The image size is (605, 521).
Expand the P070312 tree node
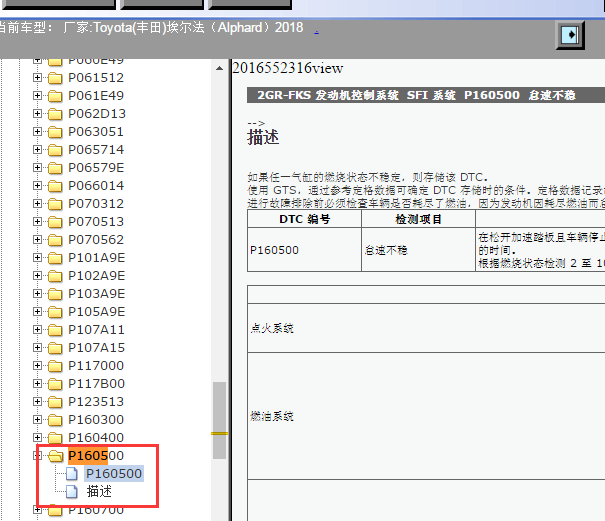click(37, 203)
